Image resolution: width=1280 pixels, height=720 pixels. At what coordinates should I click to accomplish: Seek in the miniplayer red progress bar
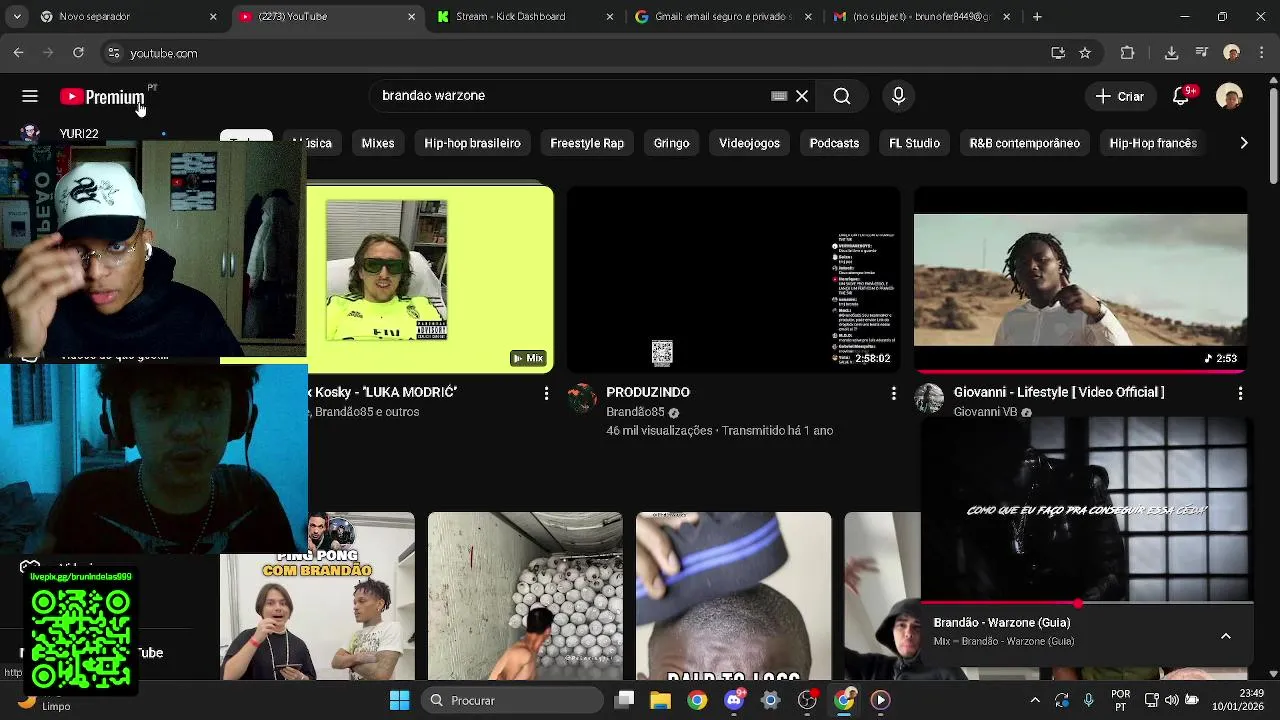(x=1086, y=604)
